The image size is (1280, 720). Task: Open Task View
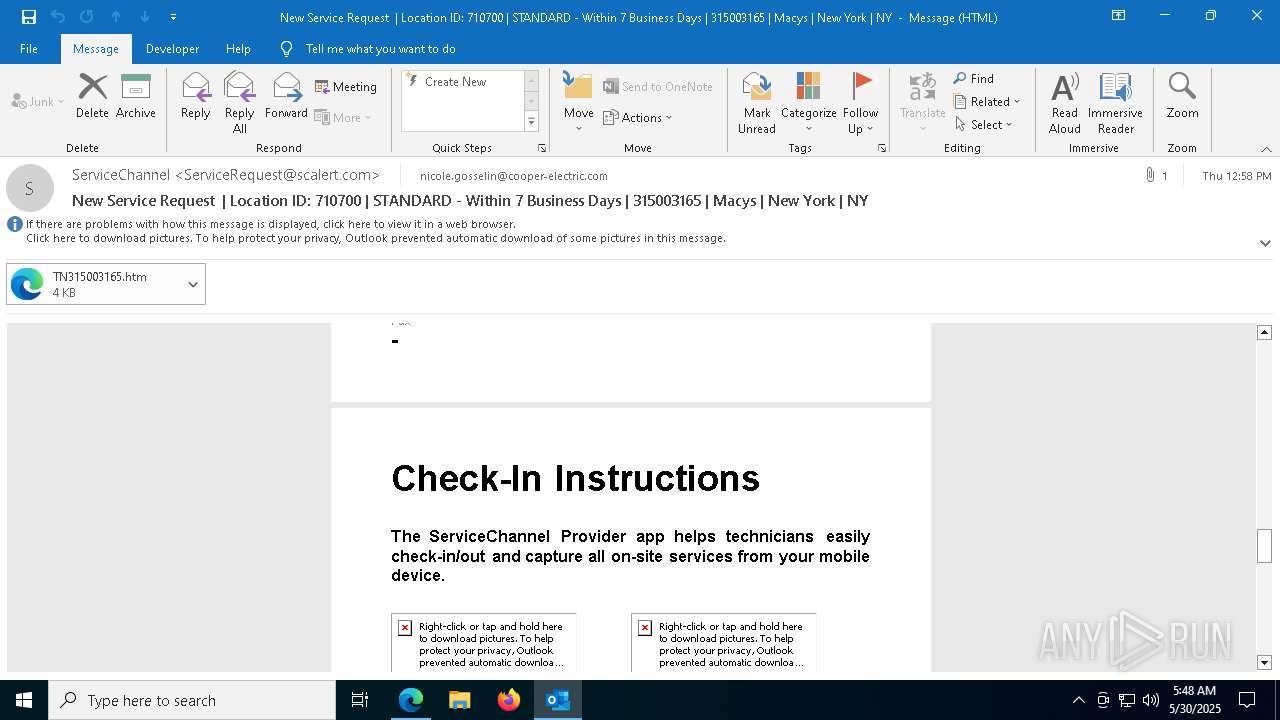360,700
